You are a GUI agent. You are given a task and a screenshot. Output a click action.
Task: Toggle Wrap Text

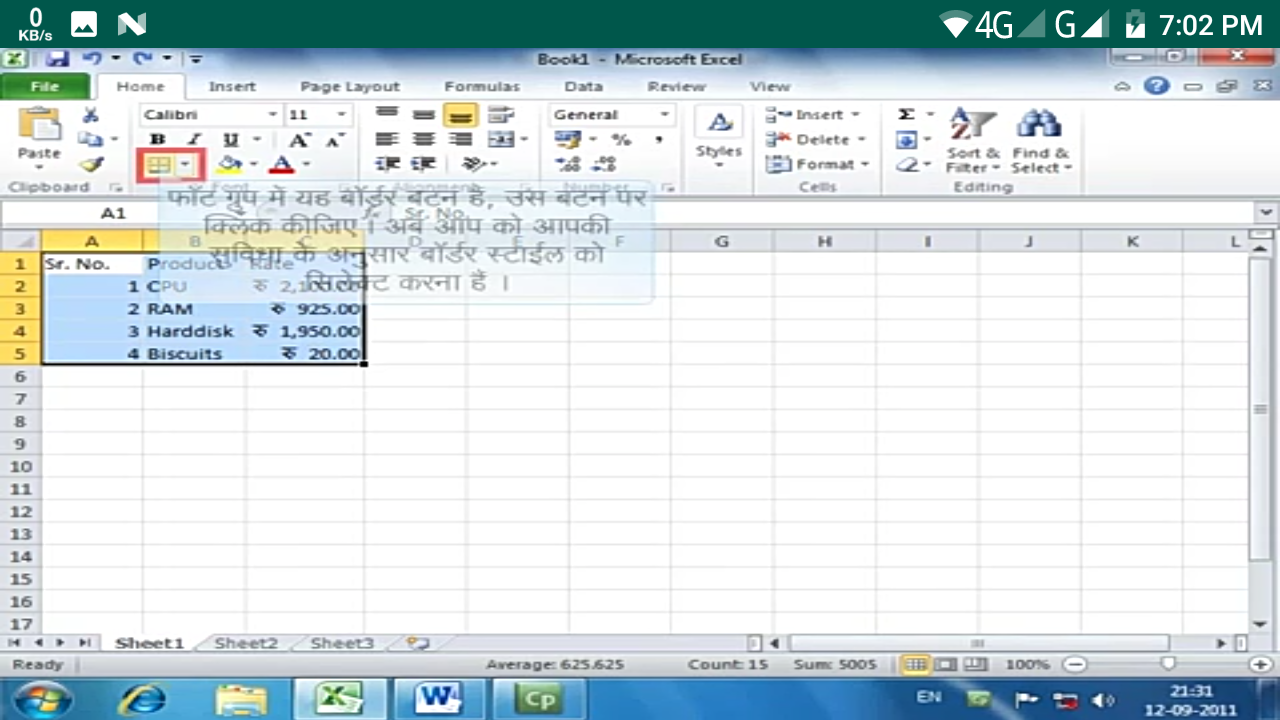coord(501,115)
